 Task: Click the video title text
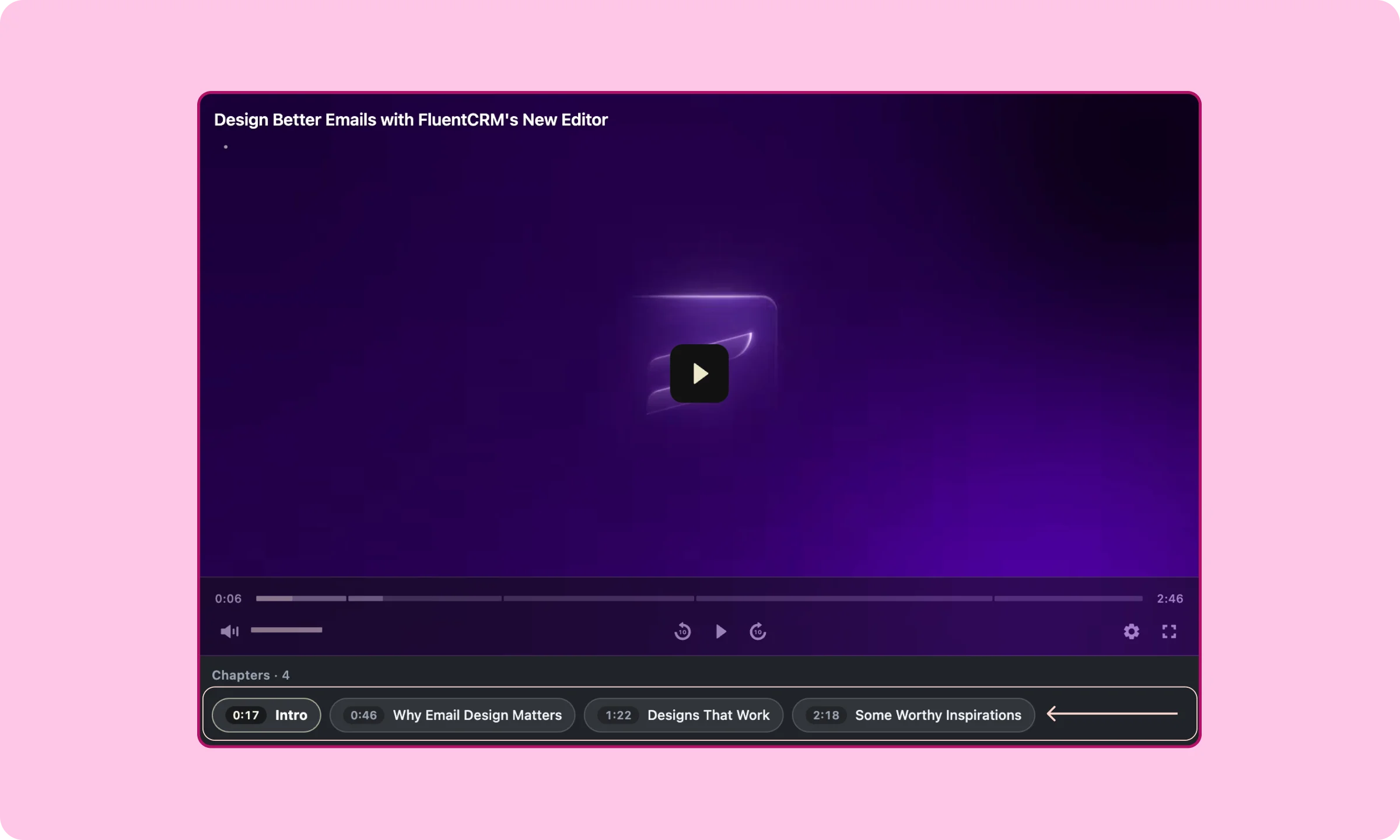[x=411, y=120]
